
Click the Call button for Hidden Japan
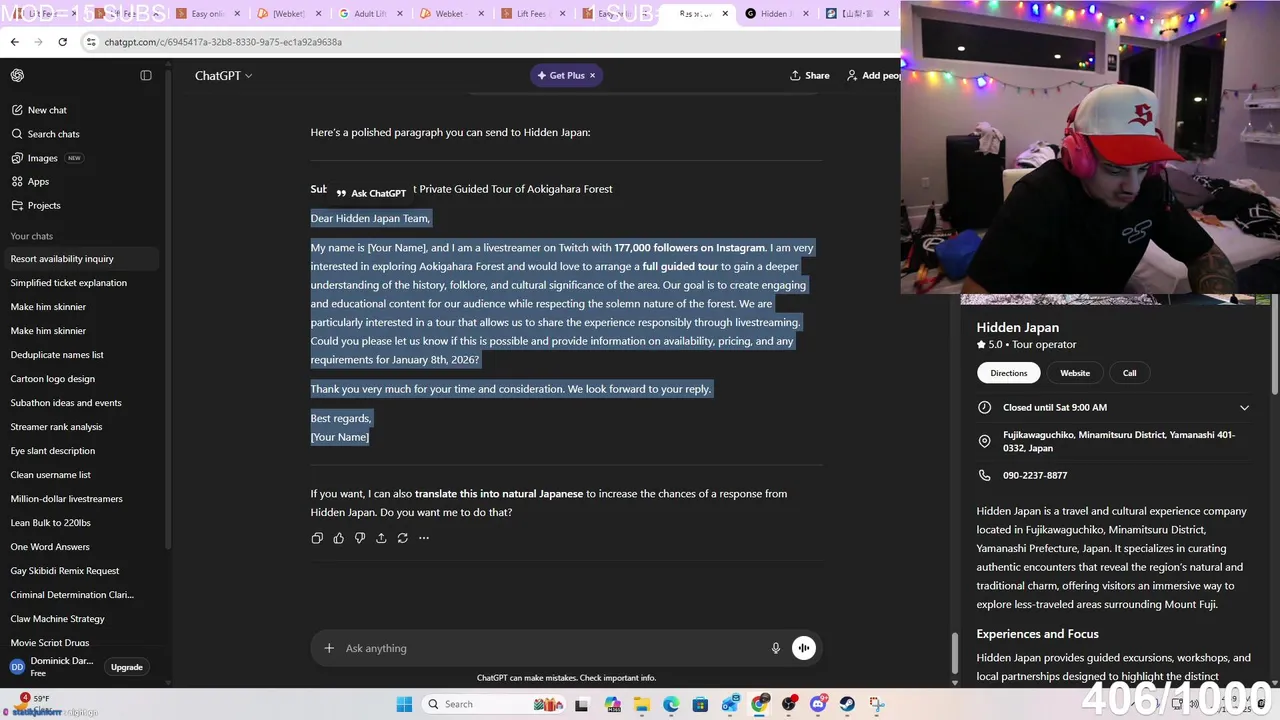click(x=1129, y=373)
